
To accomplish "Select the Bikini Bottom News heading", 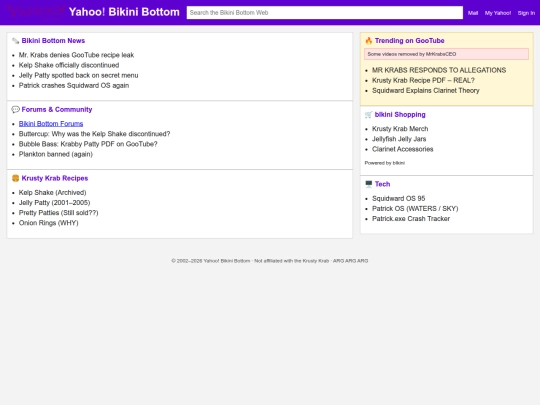I will [x=53, y=41].
